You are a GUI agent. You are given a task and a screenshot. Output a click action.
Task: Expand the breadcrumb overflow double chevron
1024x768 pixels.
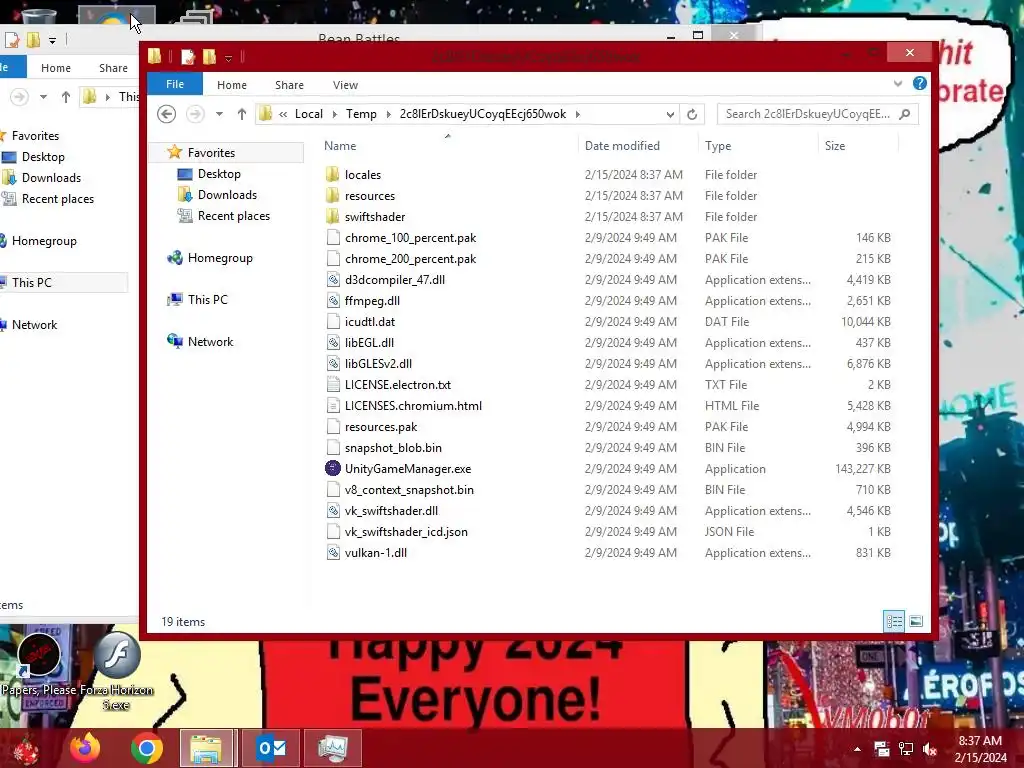coord(283,114)
